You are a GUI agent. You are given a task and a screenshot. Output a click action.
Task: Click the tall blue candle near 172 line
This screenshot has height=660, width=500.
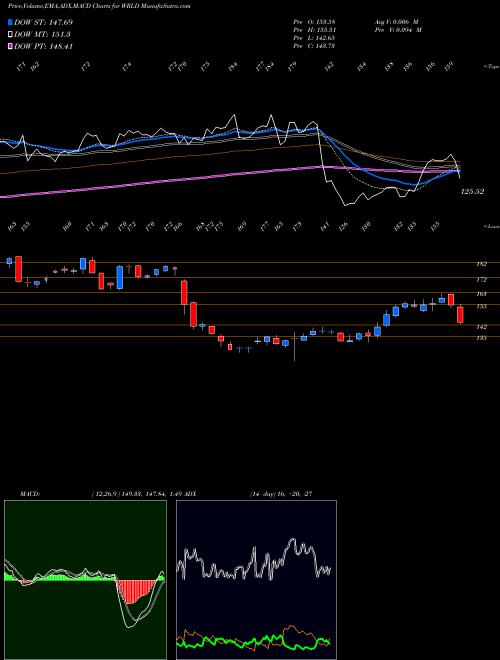point(120,277)
